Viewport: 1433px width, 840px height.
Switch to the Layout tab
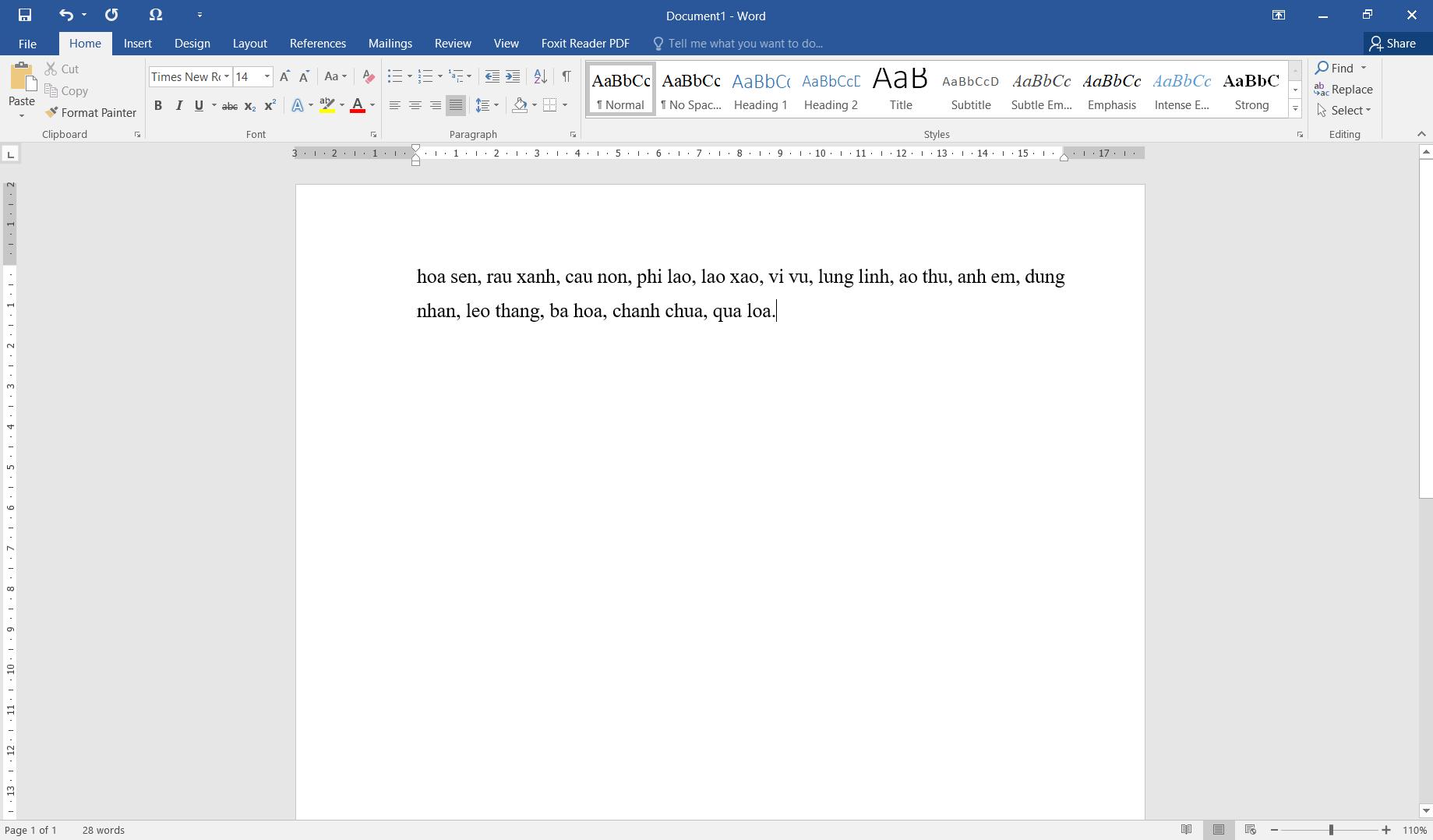(250, 44)
